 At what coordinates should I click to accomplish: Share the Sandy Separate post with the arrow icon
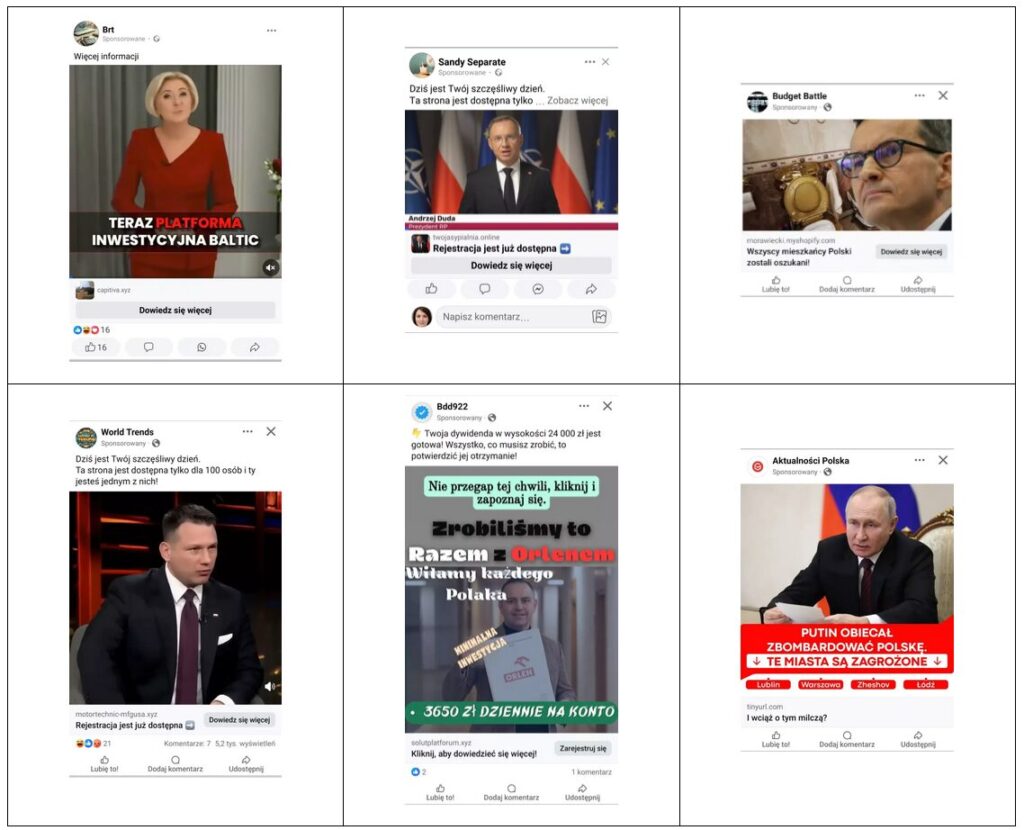591,289
